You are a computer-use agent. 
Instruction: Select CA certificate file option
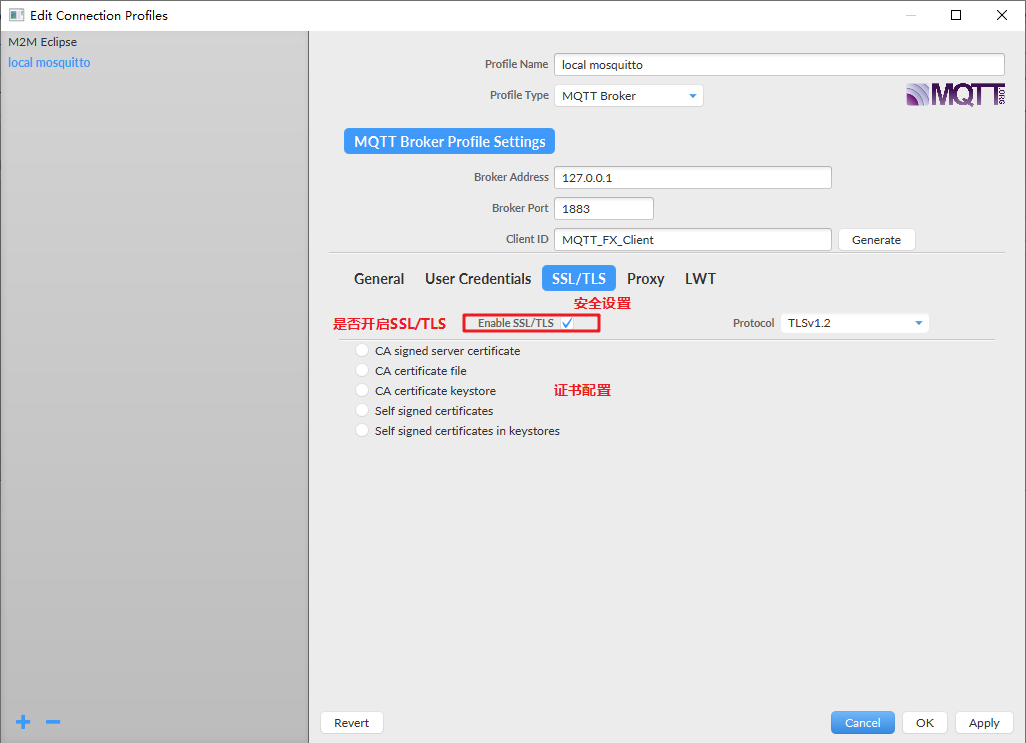[x=362, y=371]
